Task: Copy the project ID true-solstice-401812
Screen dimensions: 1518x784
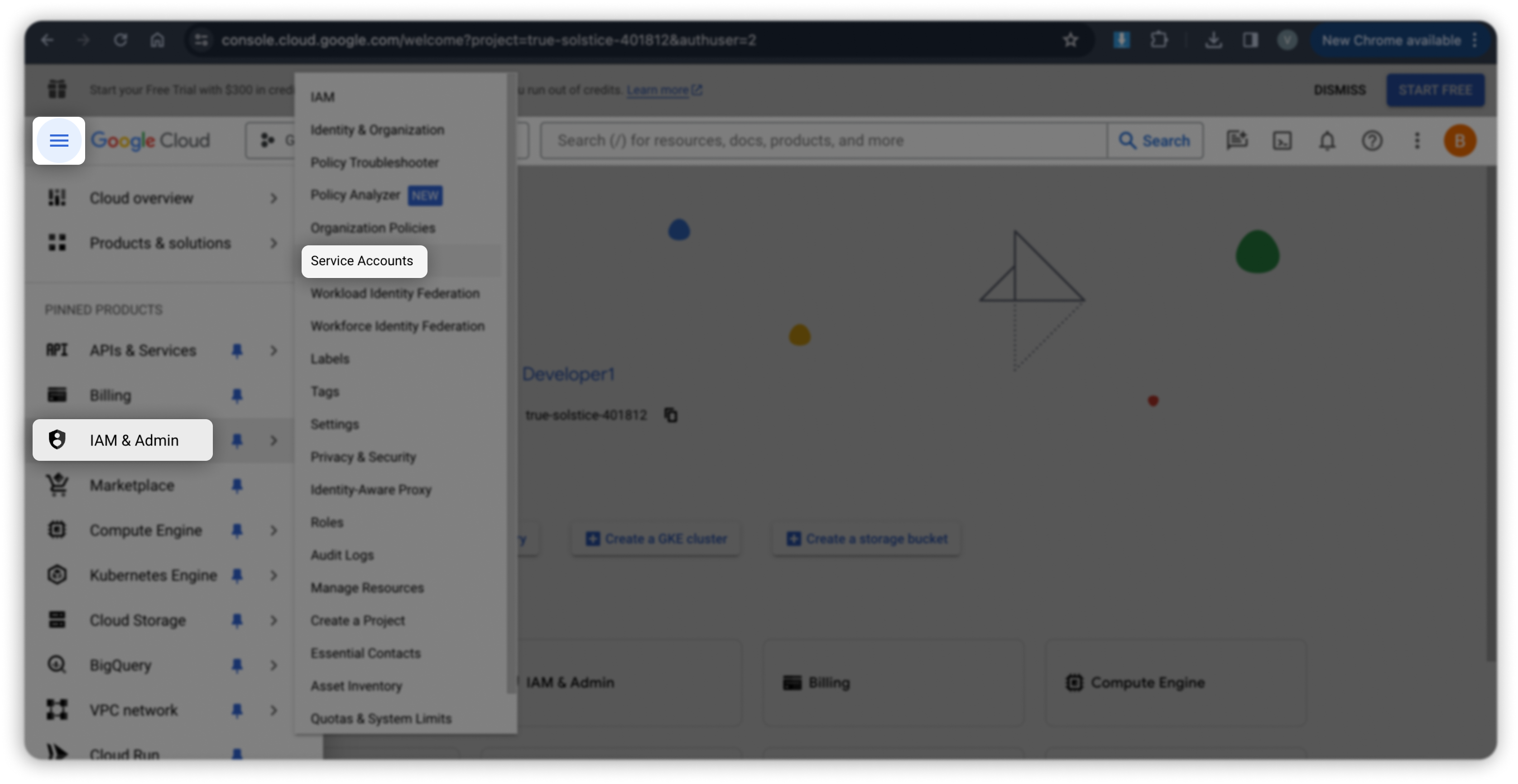Action: pyautogui.click(x=671, y=415)
